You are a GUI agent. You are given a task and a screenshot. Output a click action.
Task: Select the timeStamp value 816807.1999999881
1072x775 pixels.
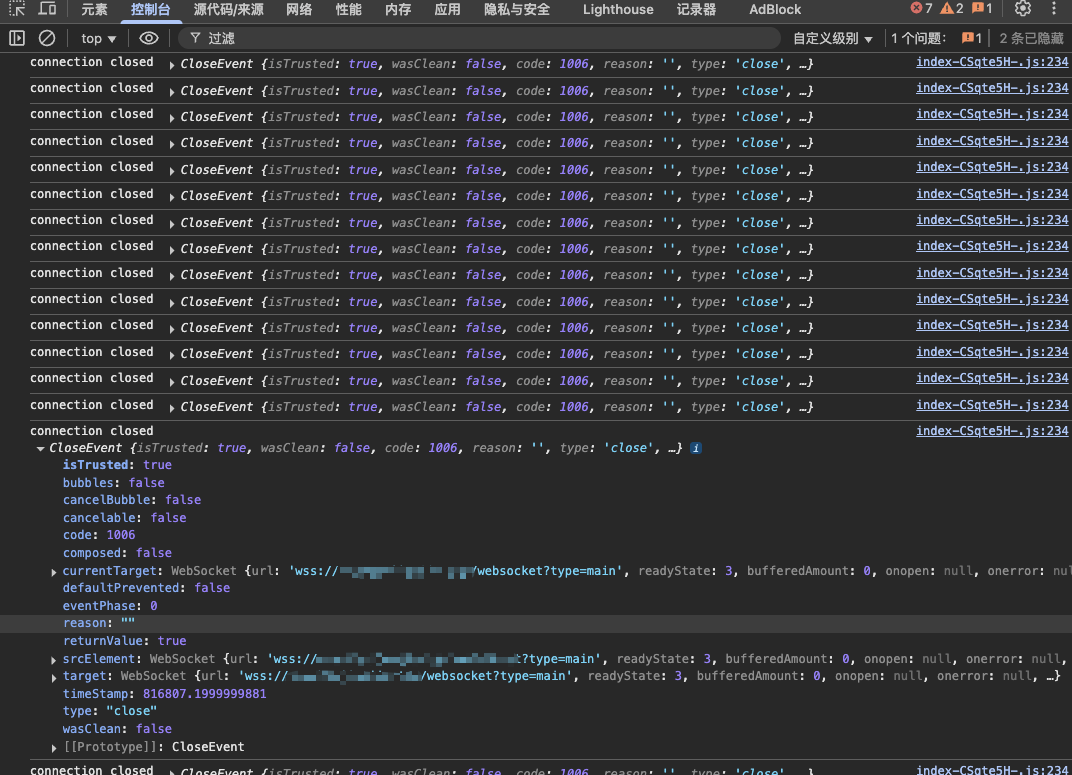click(x=204, y=694)
